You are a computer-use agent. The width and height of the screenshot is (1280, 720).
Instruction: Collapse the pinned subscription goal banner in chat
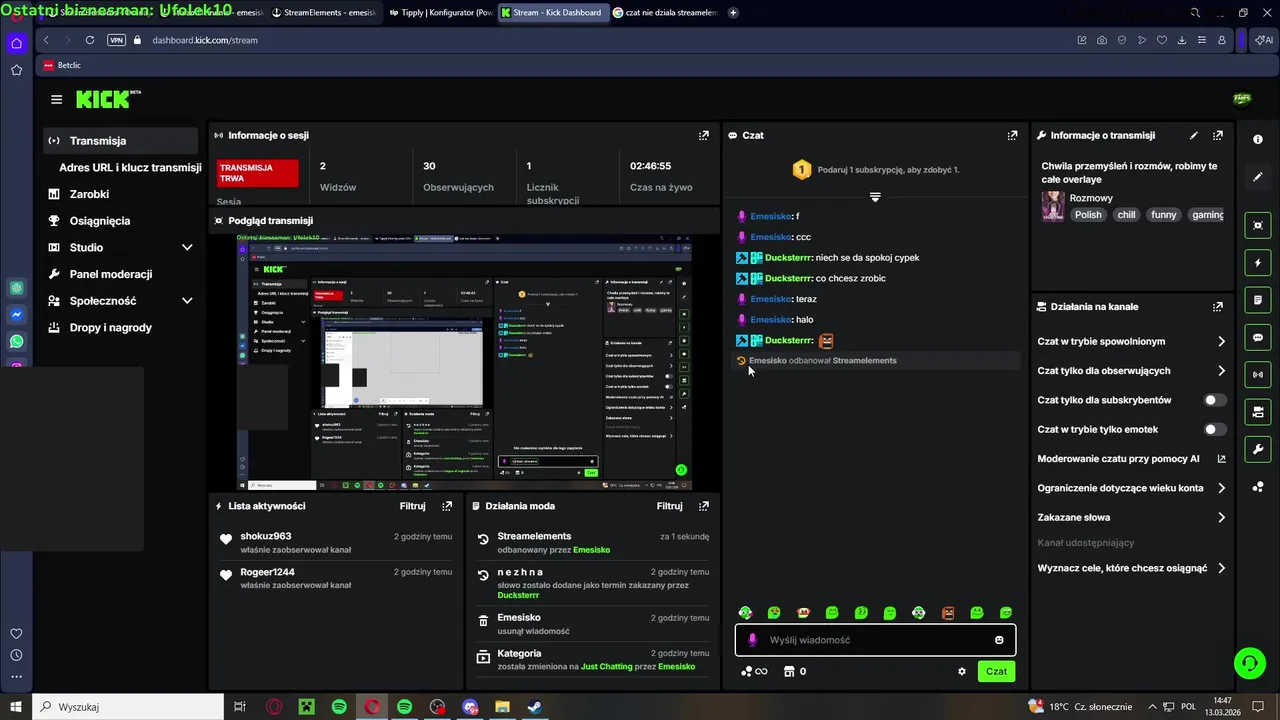point(875,197)
